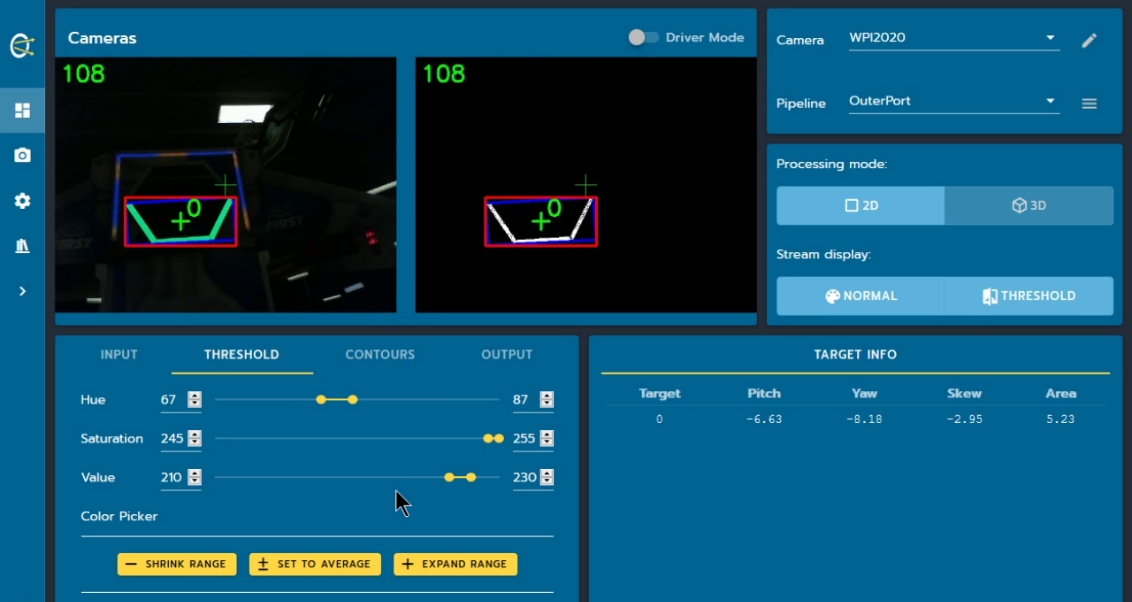Viewport: 1132px width, 602px height.
Task: Open the camera settings icon in sidebar
Action: pos(22,155)
